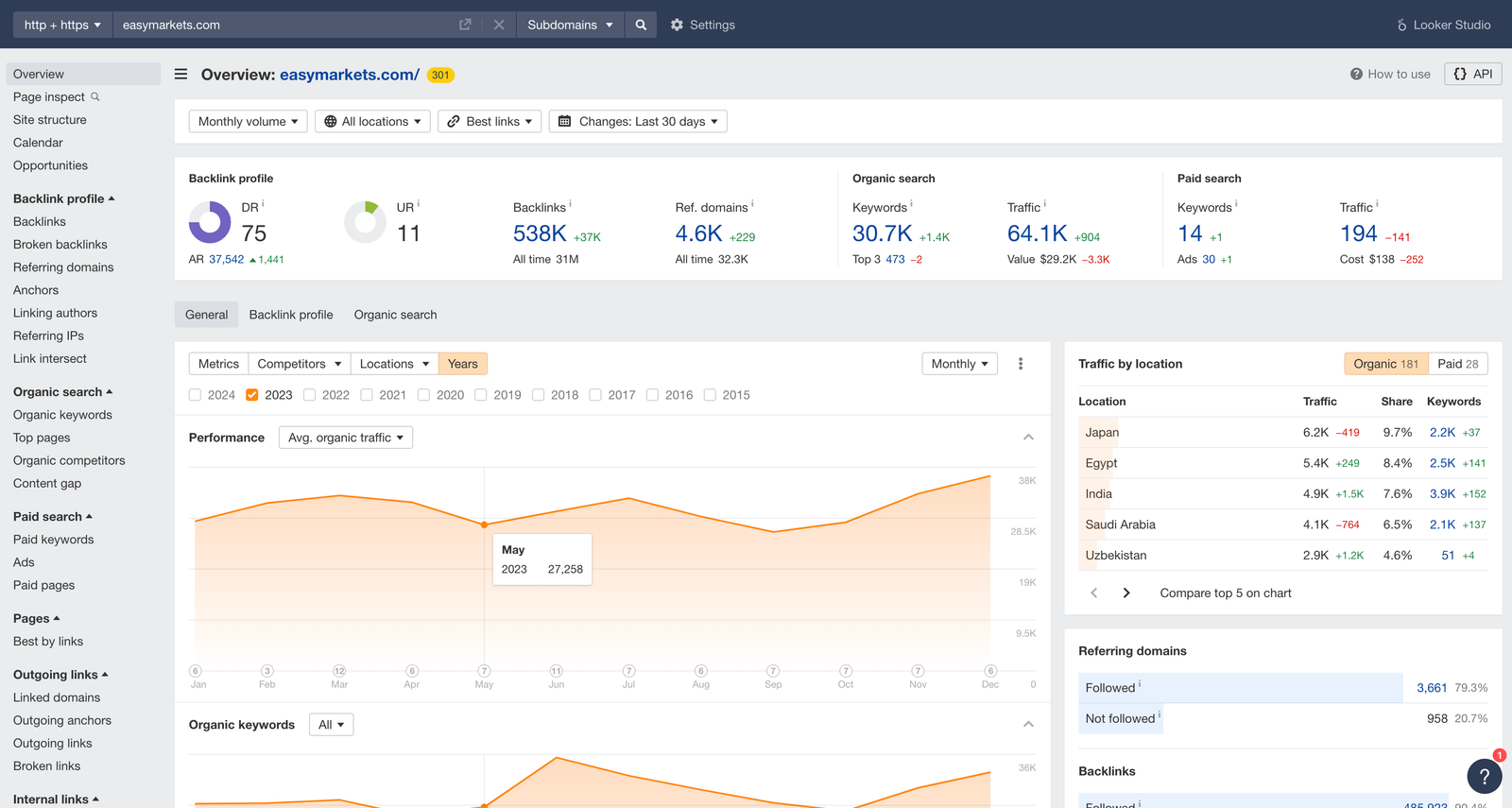Switch to Organic search tab
This screenshot has height=808, width=1512.
coord(395,315)
